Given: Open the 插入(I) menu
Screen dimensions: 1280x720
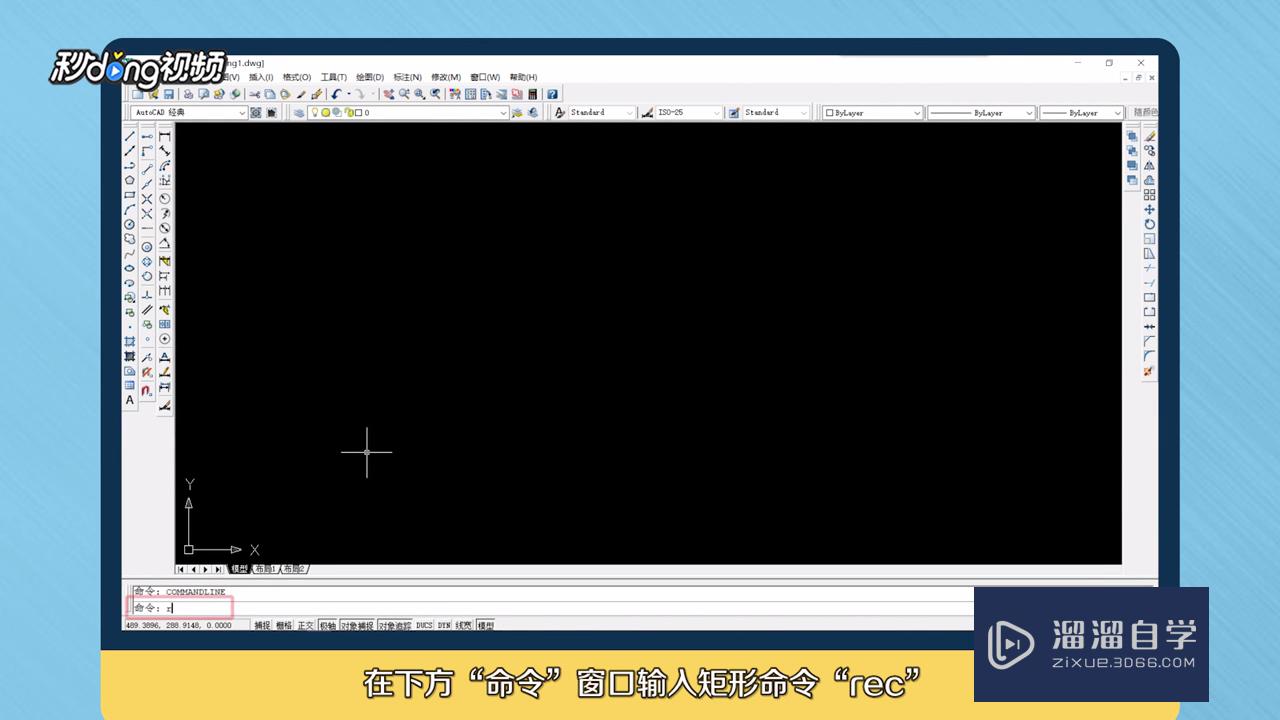Looking at the screenshot, I should [261, 77].
